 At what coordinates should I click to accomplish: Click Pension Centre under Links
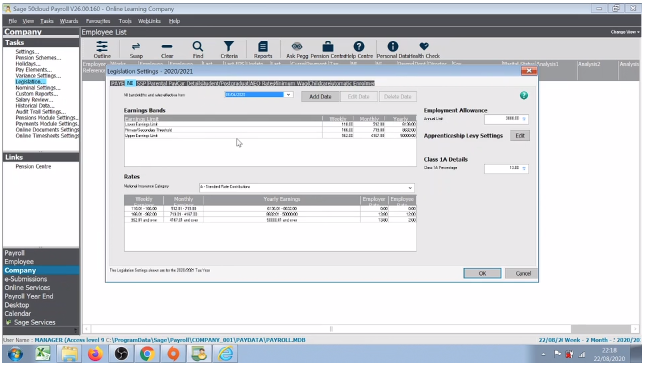[33, 166]
